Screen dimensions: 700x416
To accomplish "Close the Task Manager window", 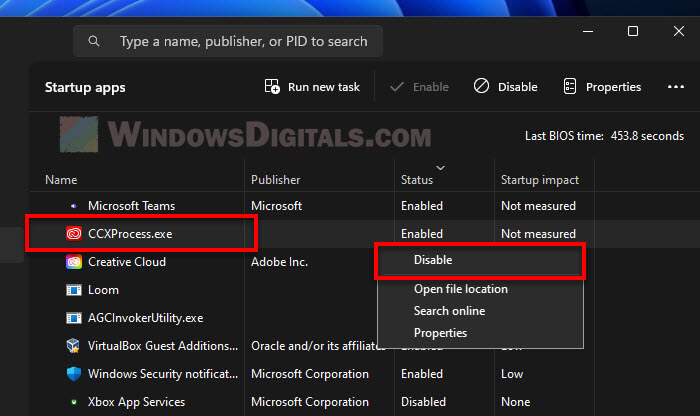I will pos(679,31).
